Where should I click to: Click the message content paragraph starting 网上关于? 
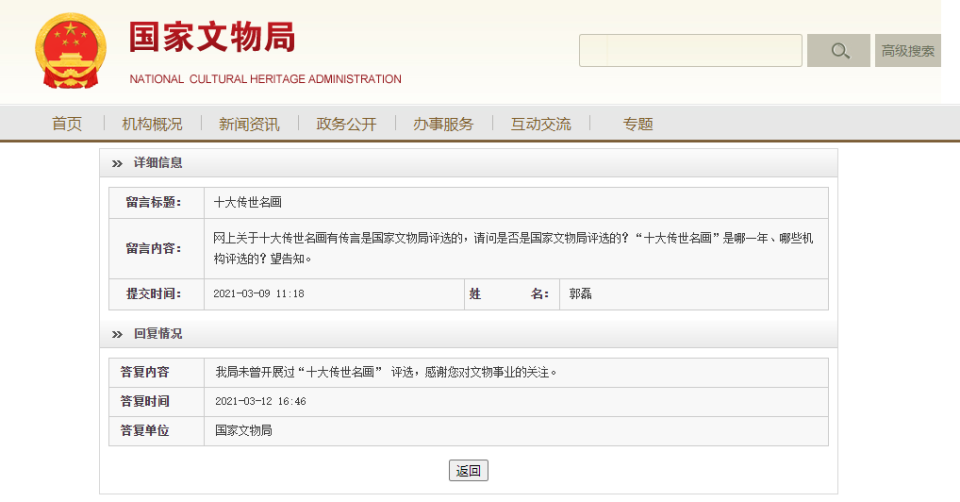coord(513,249)
